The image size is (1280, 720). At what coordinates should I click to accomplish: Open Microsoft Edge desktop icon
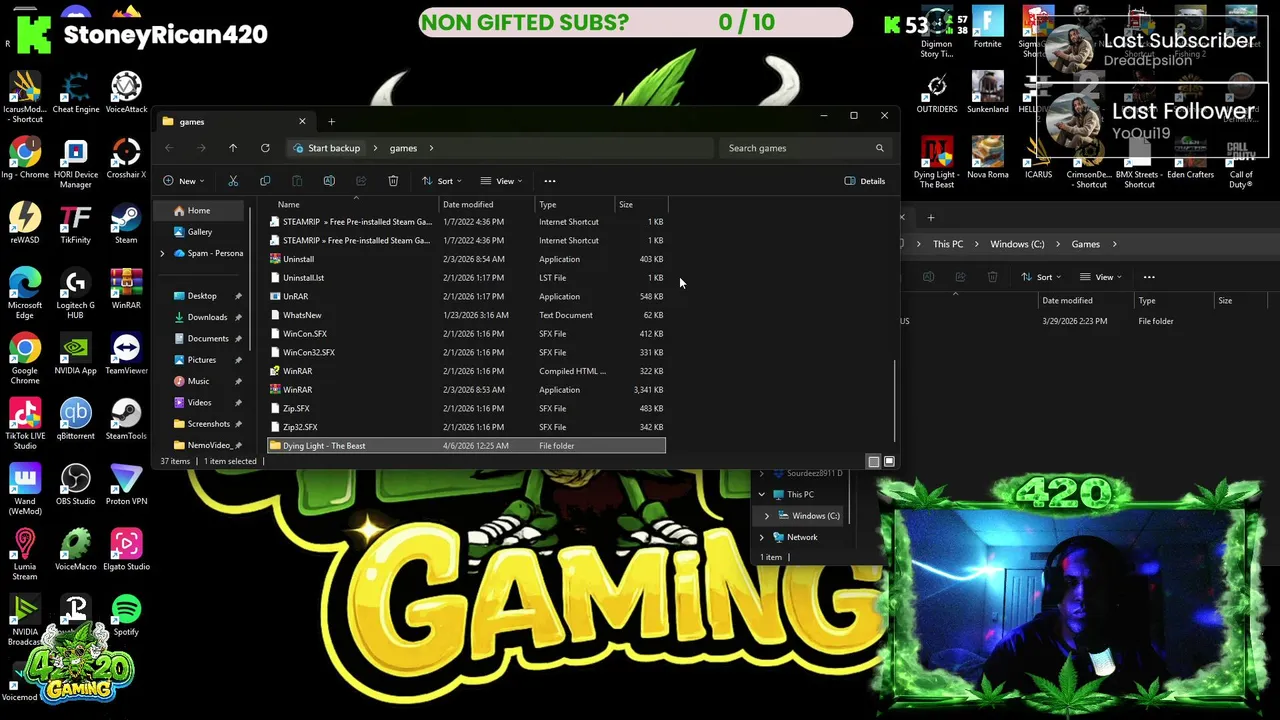(x=25, y=294)
